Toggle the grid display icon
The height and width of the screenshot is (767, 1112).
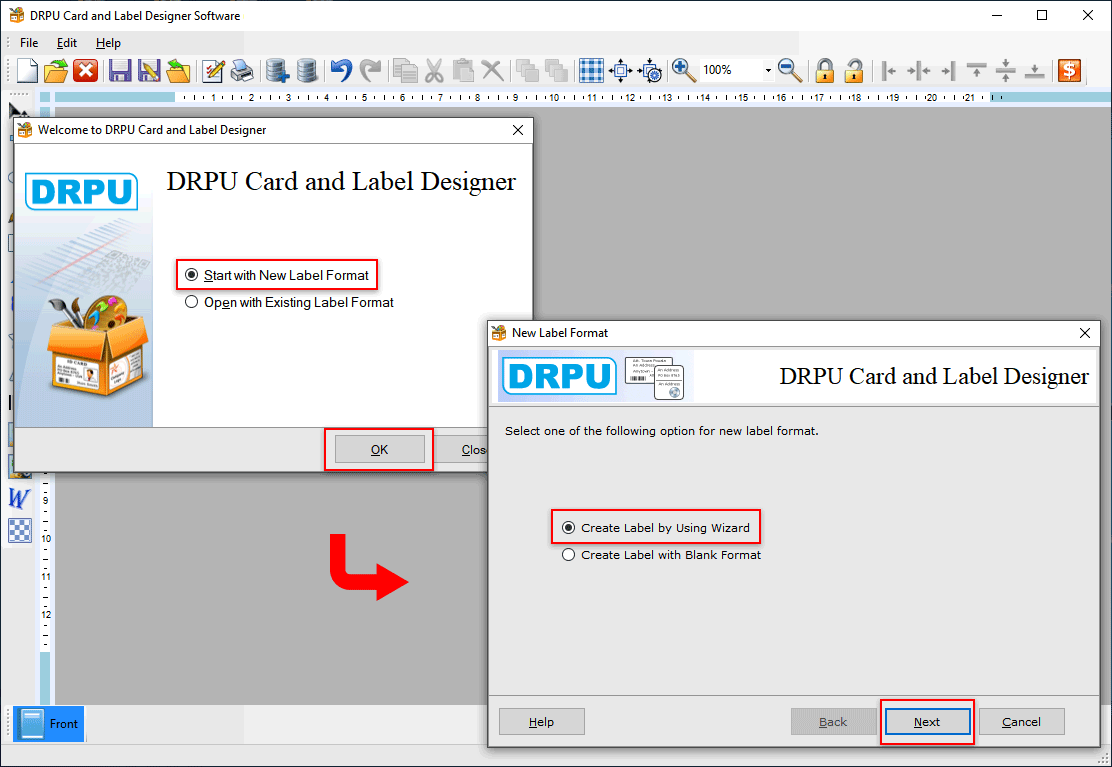(x=591, y=70)
